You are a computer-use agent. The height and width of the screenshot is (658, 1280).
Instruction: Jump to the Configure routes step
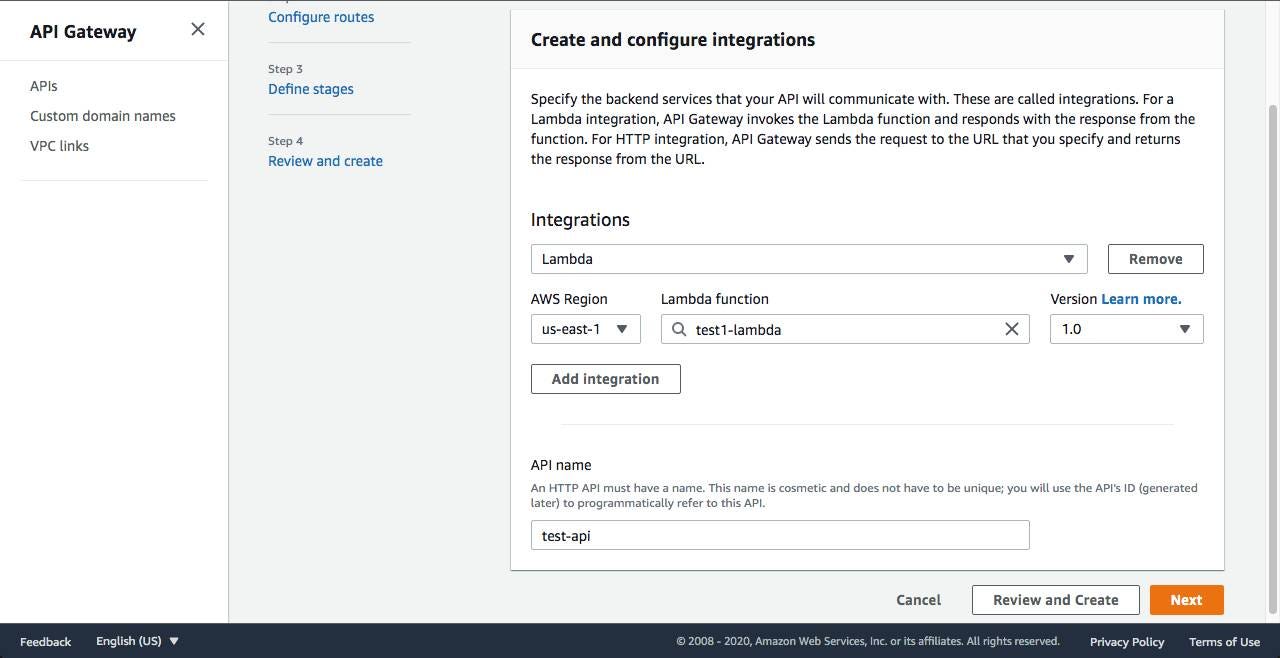(321, 17)
